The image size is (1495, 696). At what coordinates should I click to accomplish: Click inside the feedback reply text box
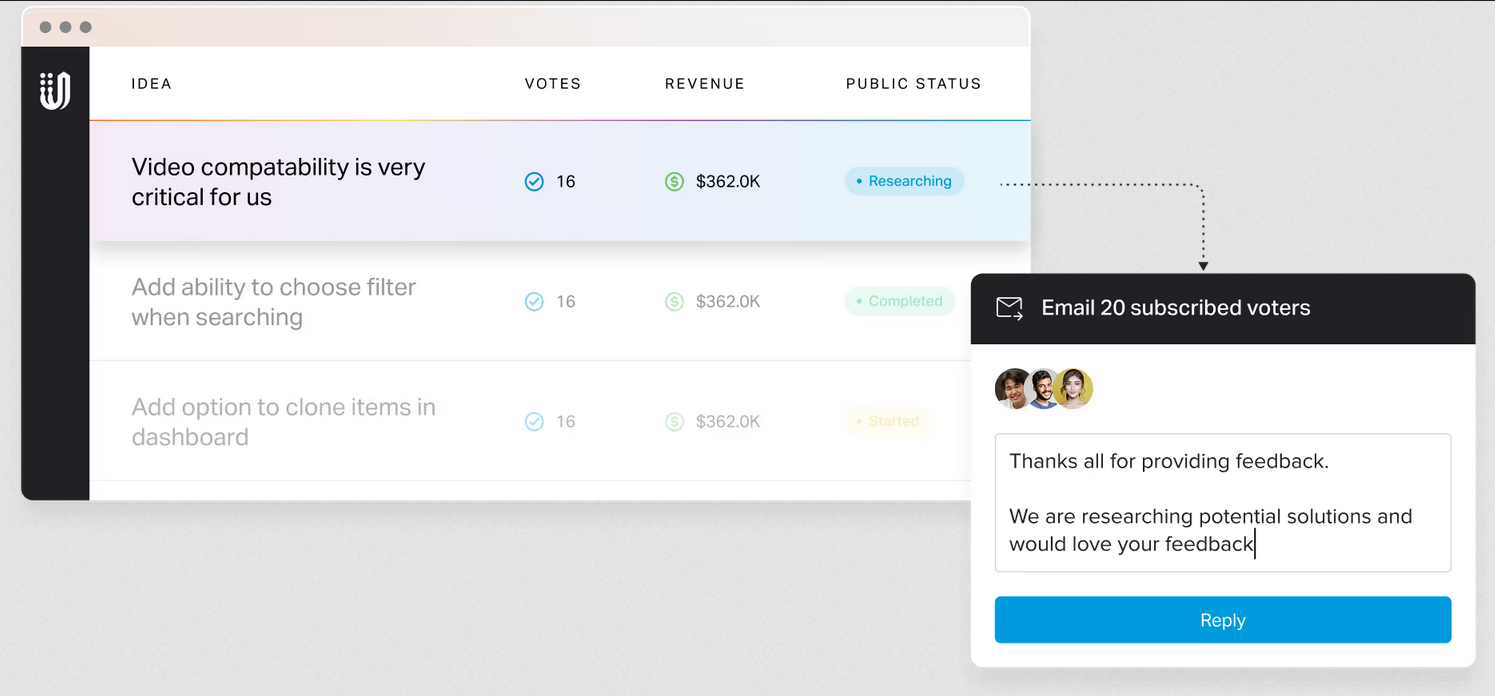coord(1222,502)
